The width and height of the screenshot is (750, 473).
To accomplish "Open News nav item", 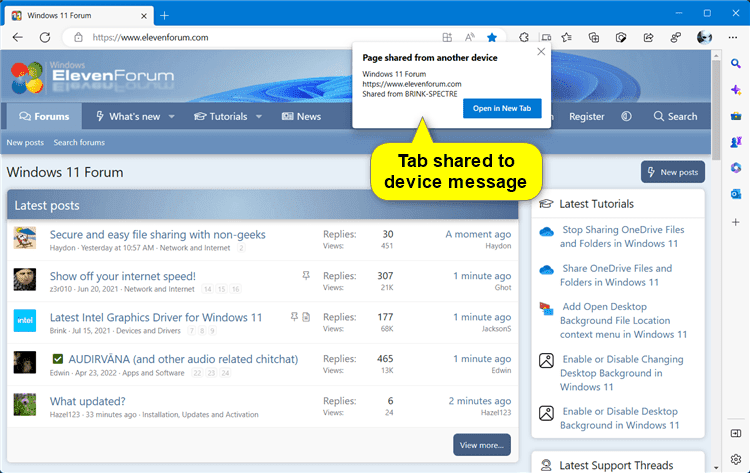I will click(301, 116).
